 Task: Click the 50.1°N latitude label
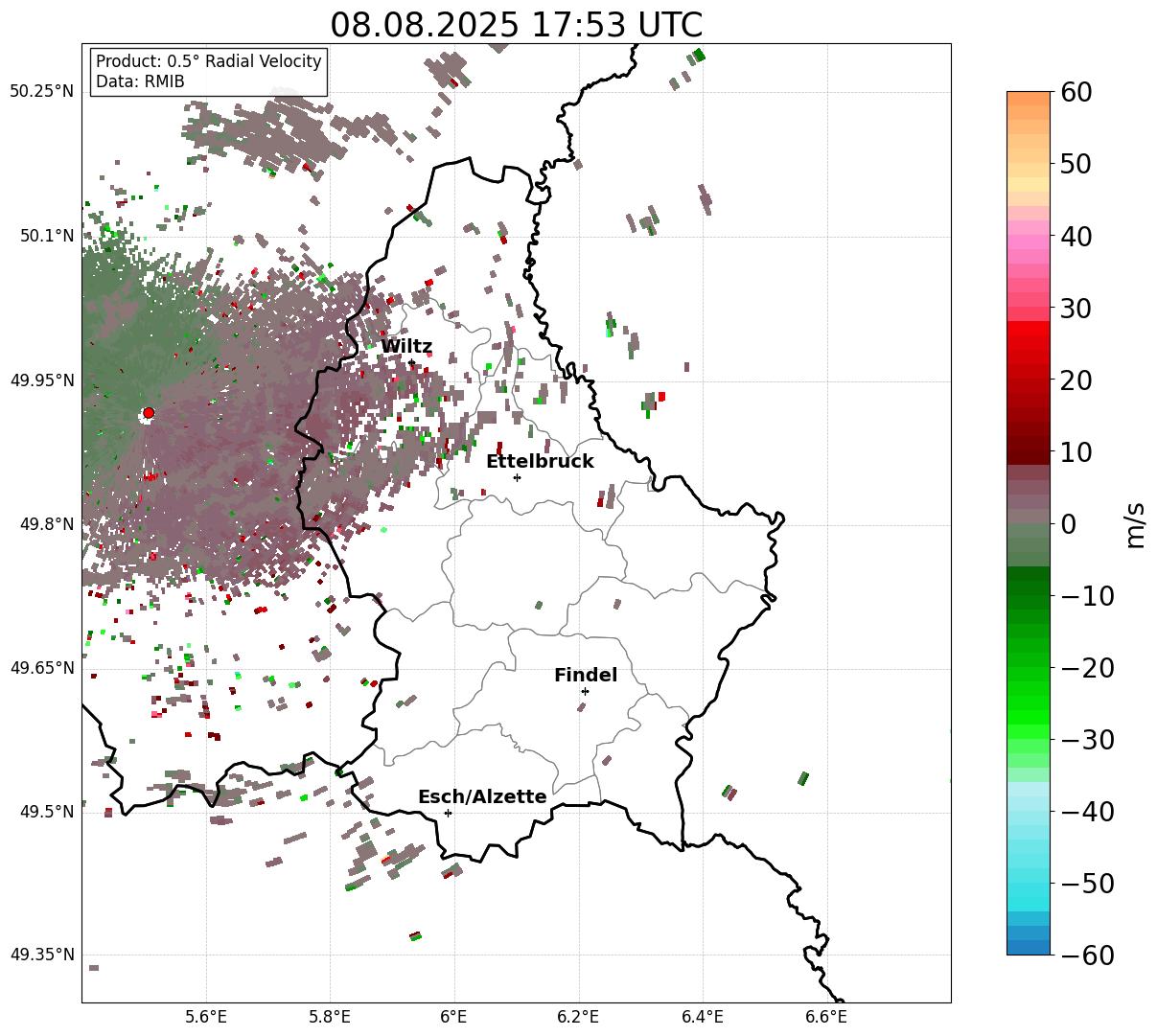pos(46,236)
